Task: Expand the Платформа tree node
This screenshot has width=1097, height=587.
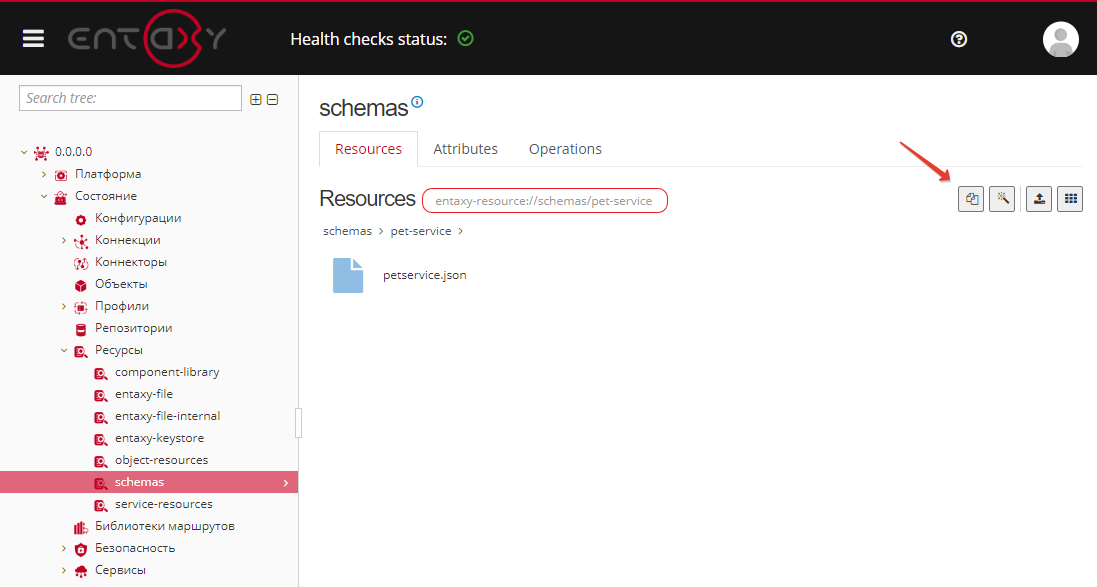Action: click(44, 174)
